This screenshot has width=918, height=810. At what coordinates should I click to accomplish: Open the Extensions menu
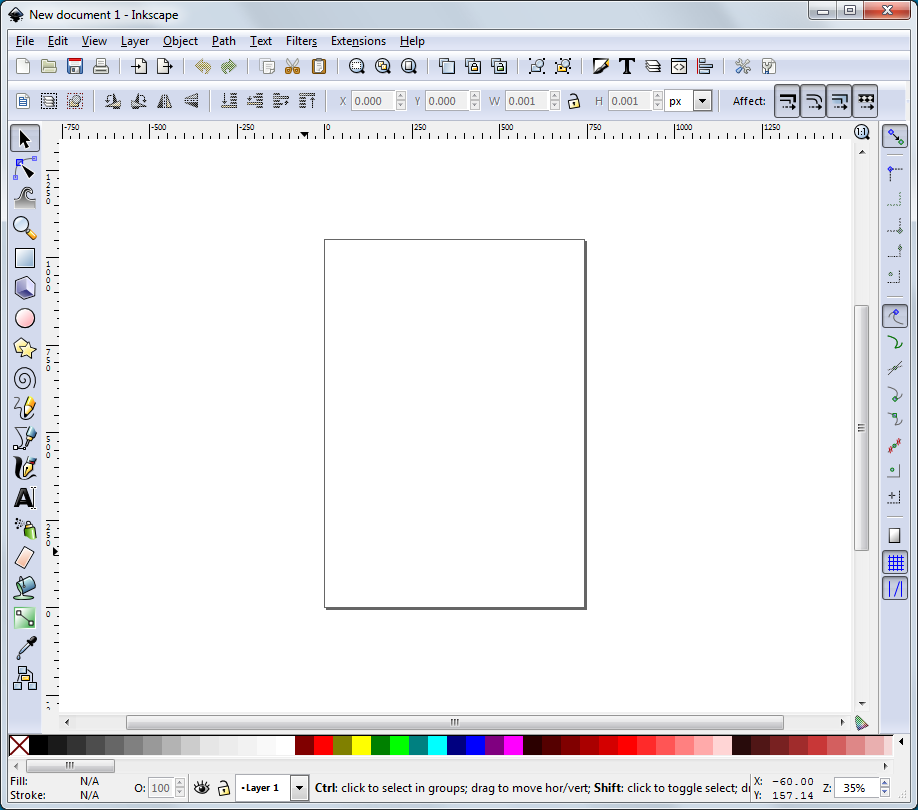coord(358,41)
